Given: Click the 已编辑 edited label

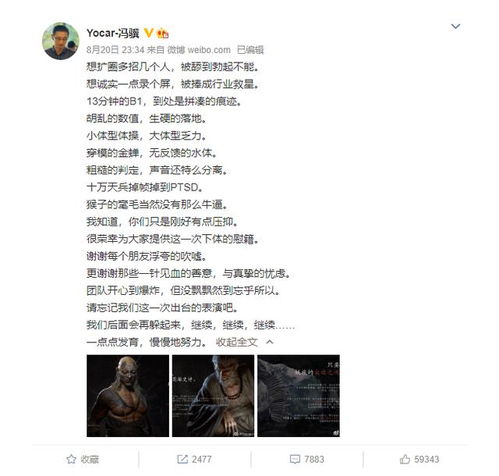Looking at the screenshot, I should point(250,50).
